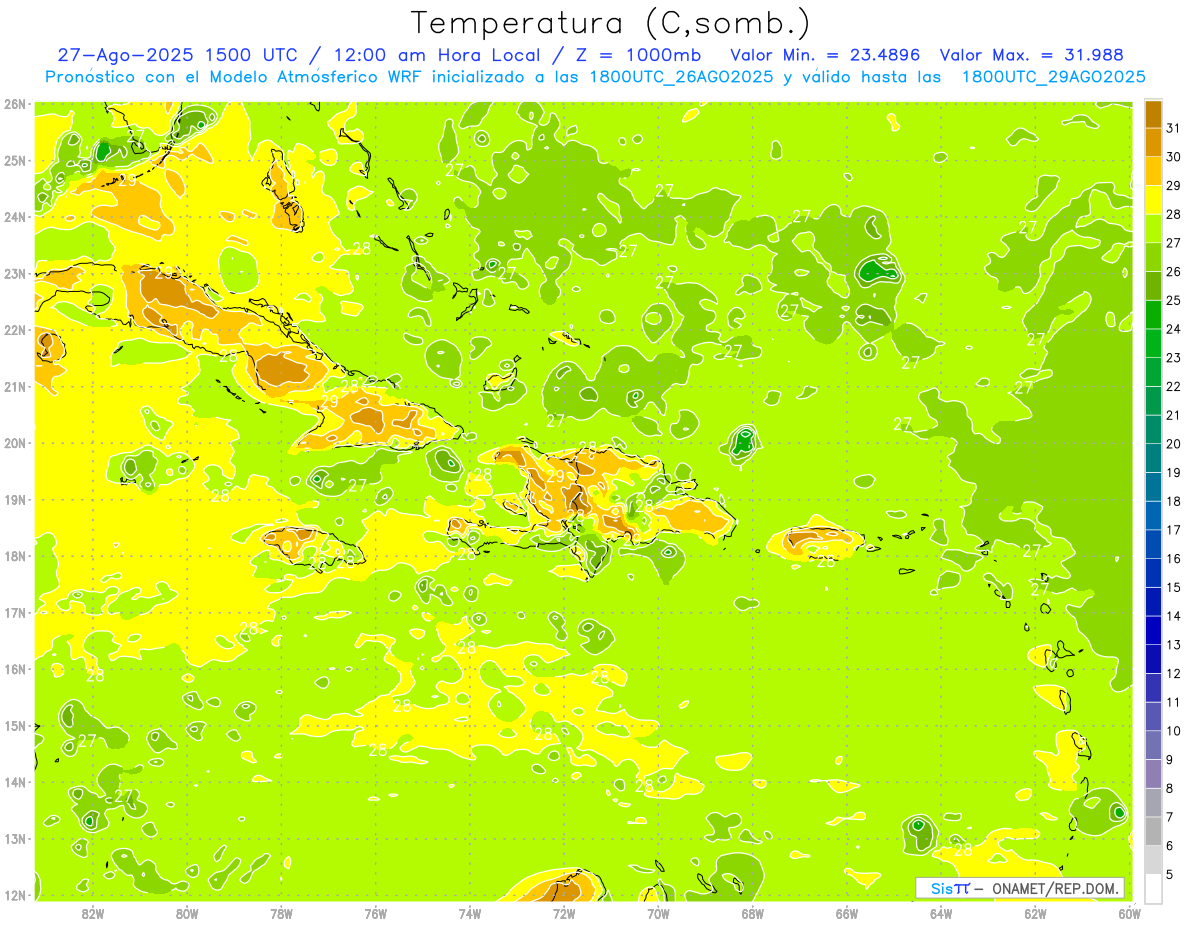Click the "23N" latitude axis label
This screenshot has width=1200, height=927.
[x=14, y=273]
